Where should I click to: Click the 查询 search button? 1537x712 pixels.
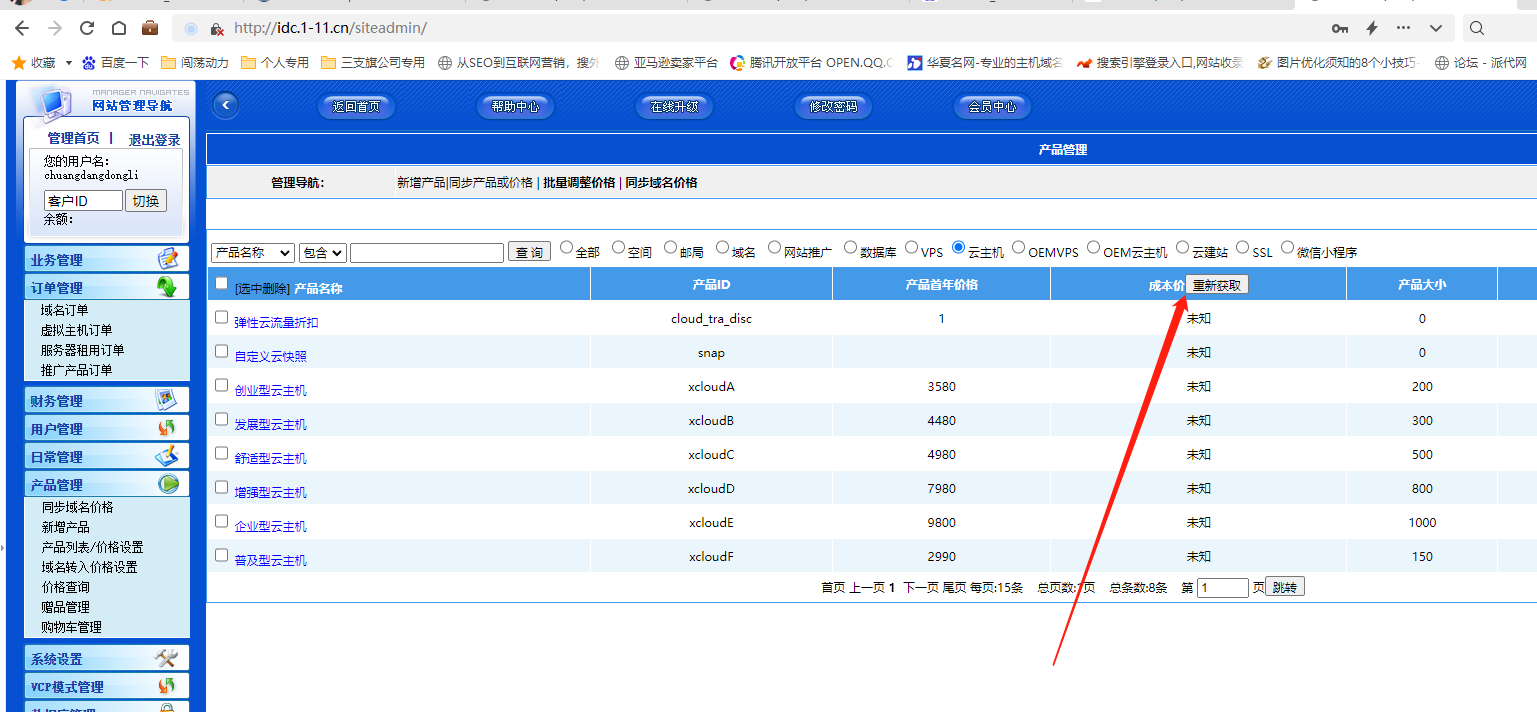tap(529, 253)
